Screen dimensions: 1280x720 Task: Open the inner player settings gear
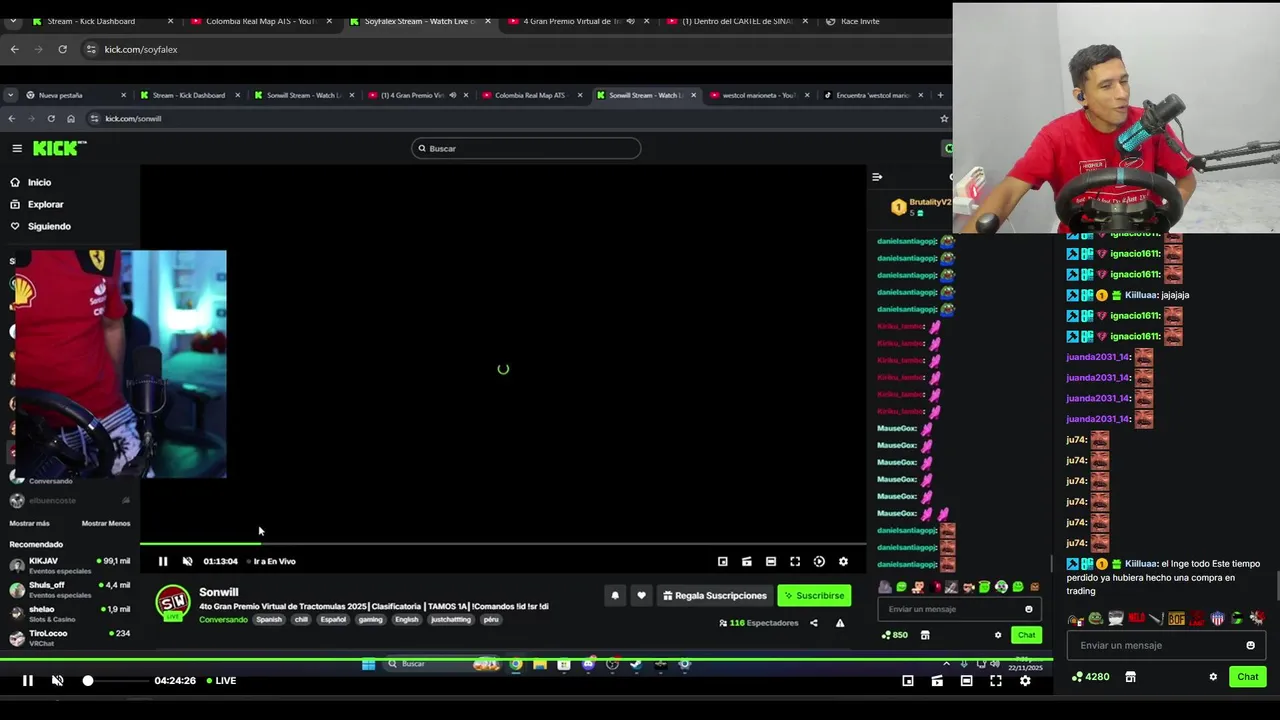coord(843,561)
